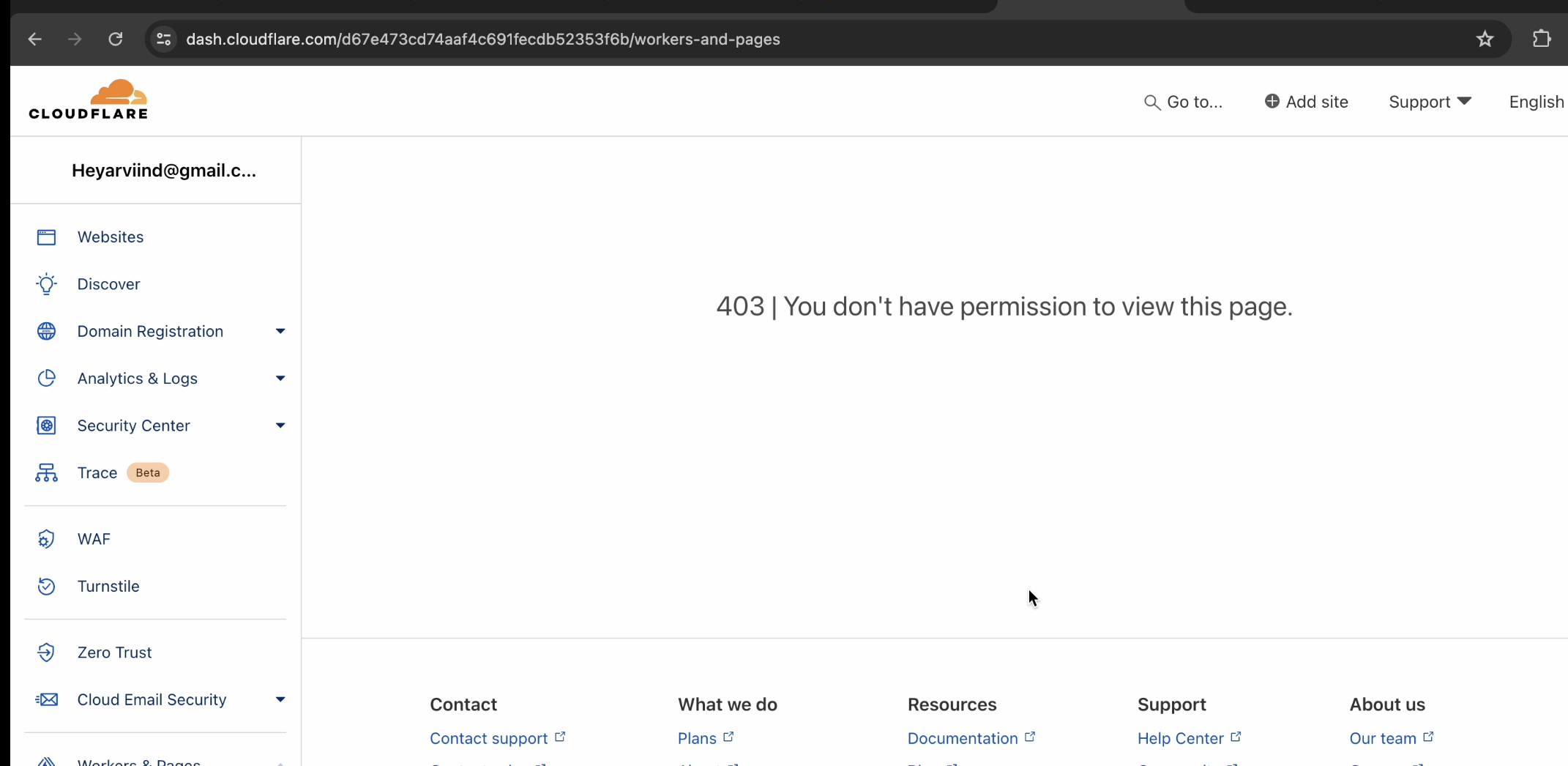Expand the Cloud Email Security section
This screenshot has width=1568, height=766.
point(280,699)
